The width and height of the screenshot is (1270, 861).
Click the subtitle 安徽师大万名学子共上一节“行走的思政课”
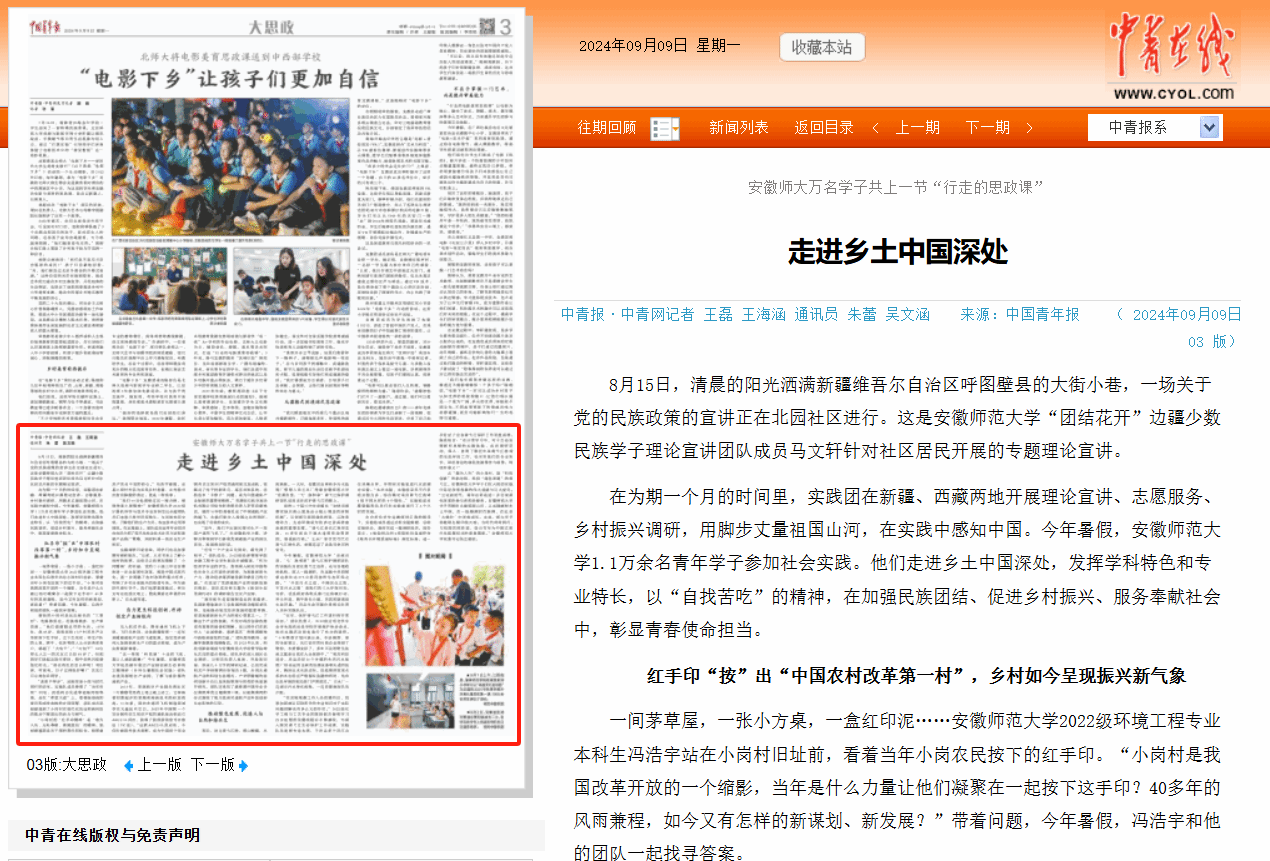897,187
